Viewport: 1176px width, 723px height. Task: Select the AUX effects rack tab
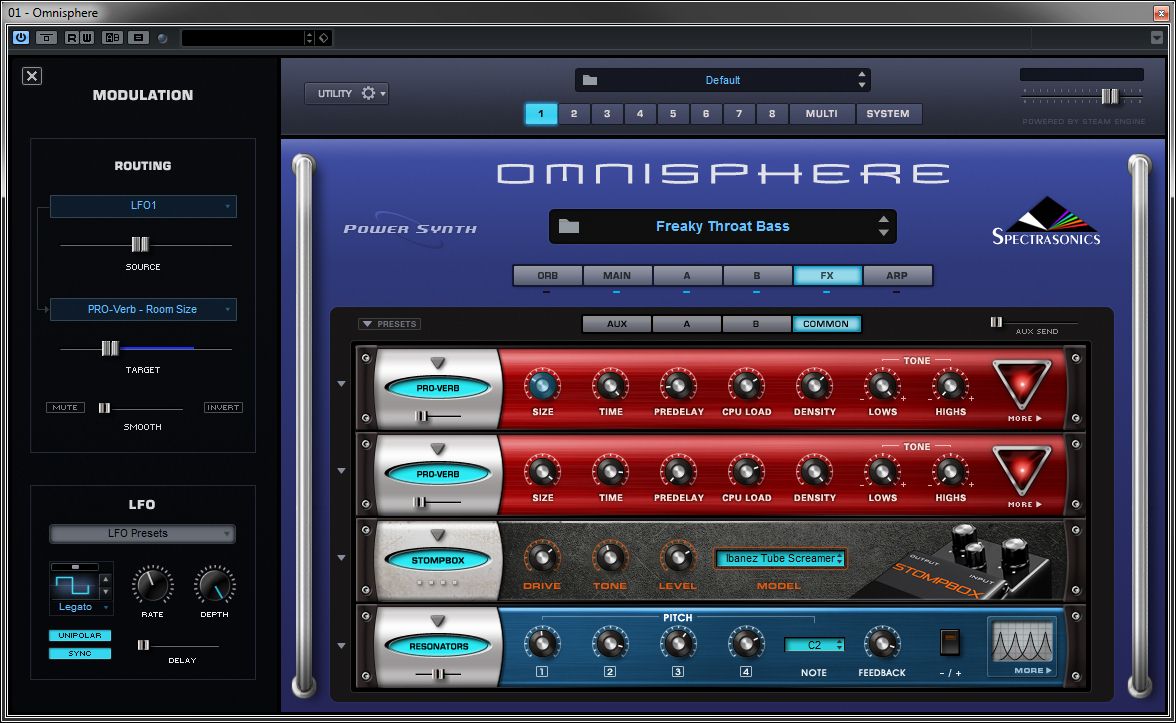coord(616,324)
